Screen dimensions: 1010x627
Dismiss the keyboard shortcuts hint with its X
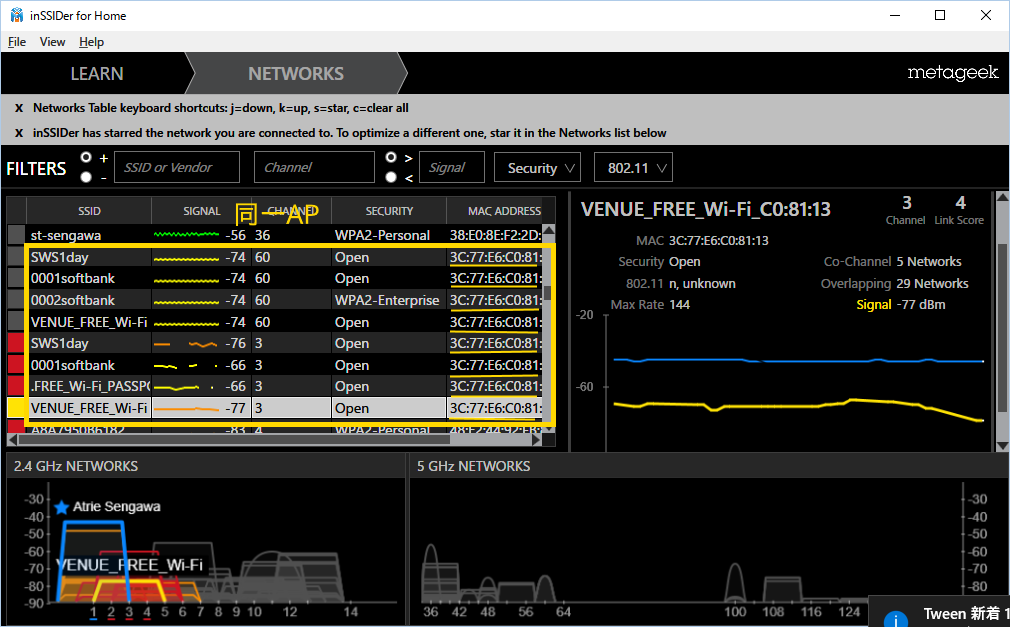(19, 108)
